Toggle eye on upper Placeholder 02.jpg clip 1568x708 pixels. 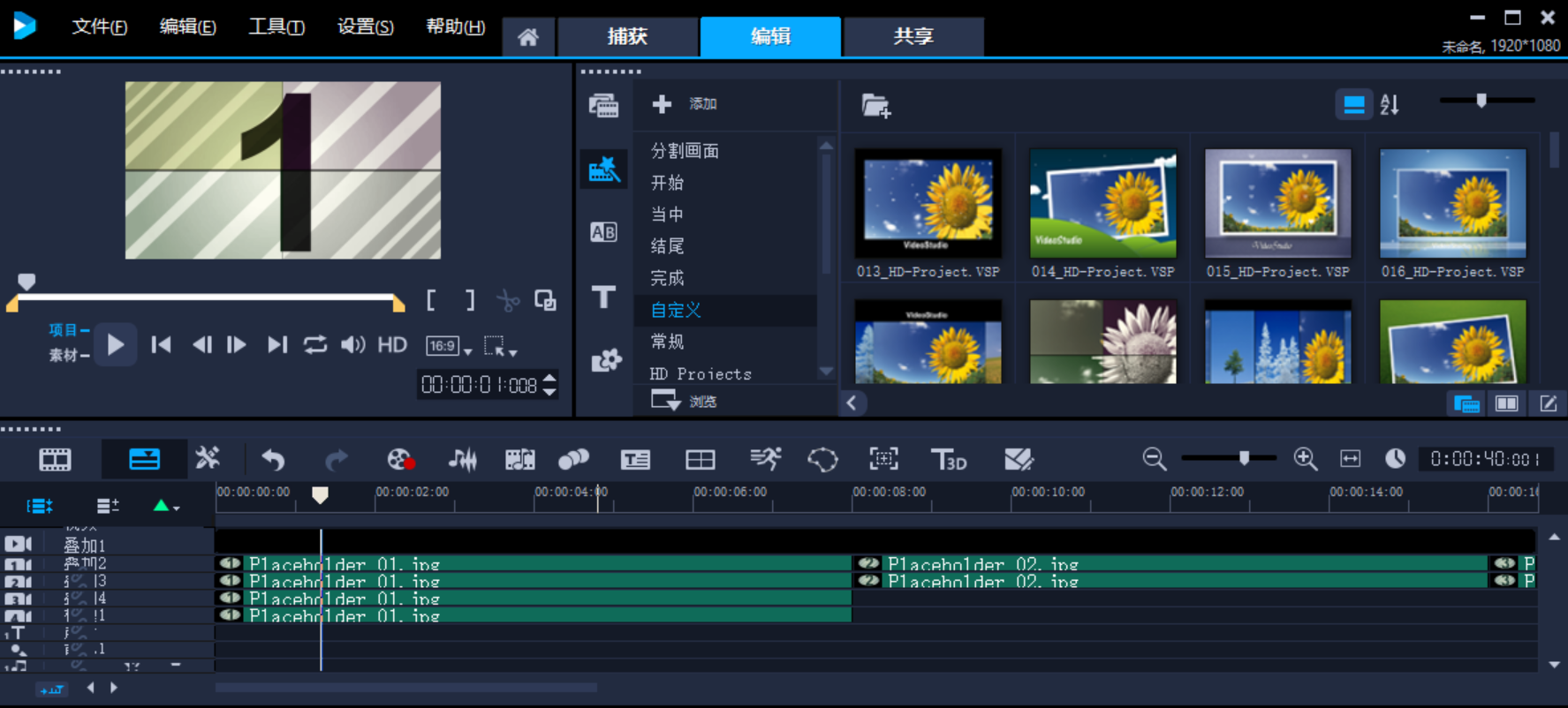[868, 563]
